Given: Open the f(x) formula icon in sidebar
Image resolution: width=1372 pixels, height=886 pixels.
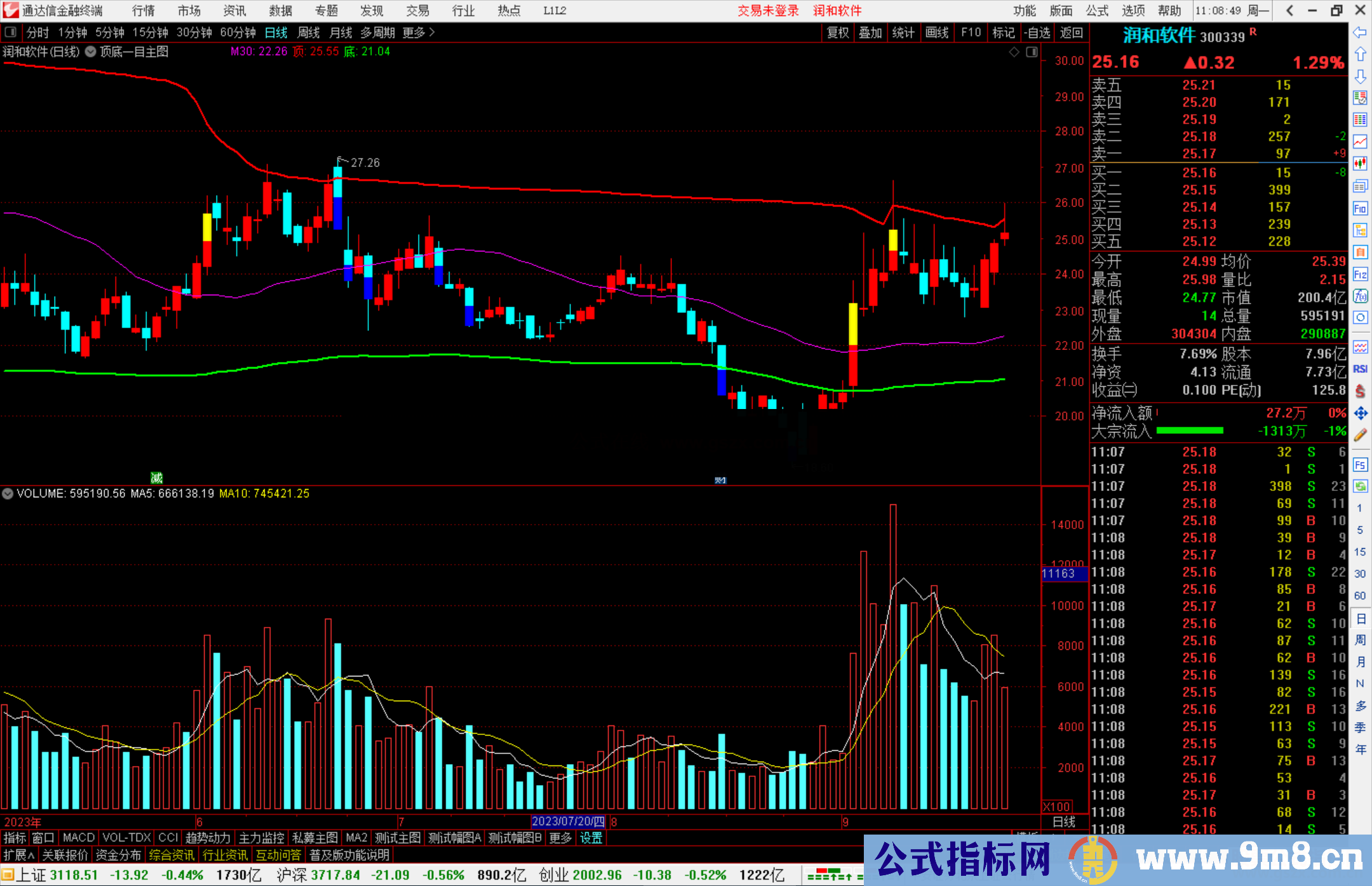Looking at the screenshot, I should (1360, 296).
